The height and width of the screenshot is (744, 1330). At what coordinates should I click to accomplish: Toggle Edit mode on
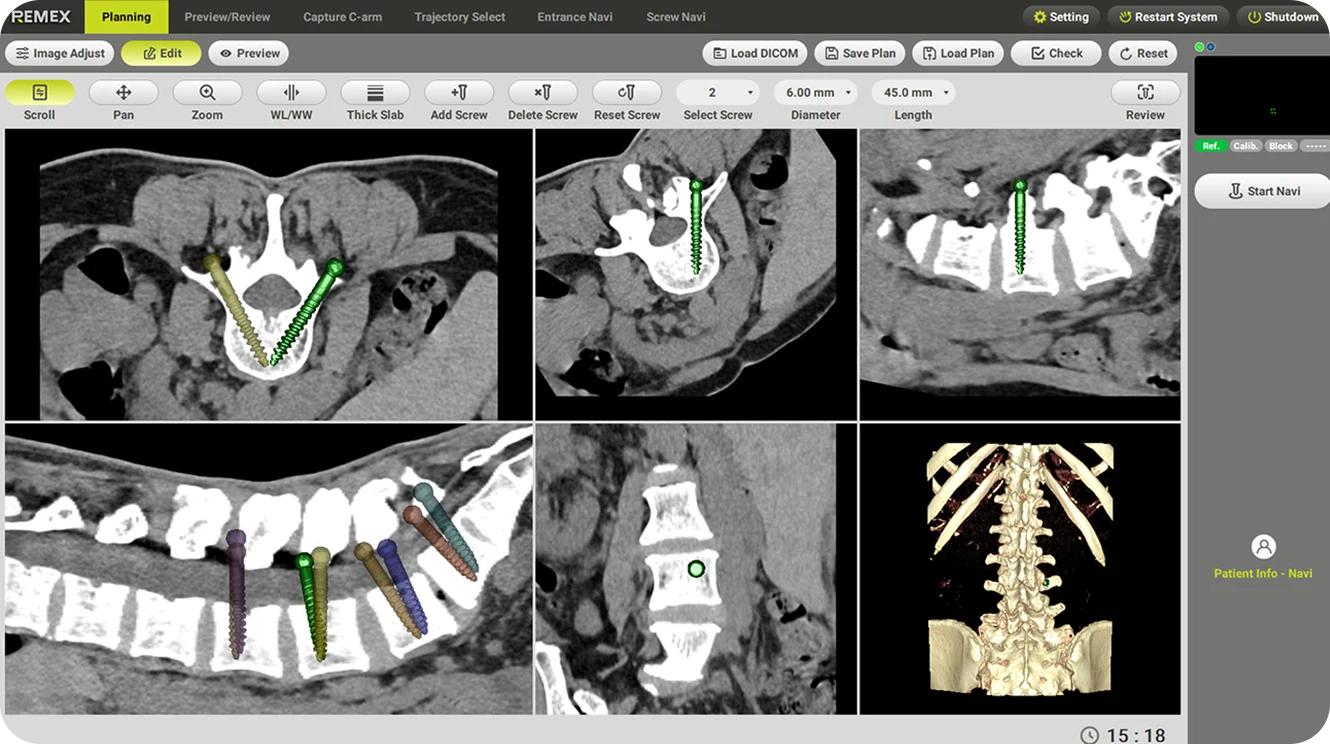click(x=161, y=54)
